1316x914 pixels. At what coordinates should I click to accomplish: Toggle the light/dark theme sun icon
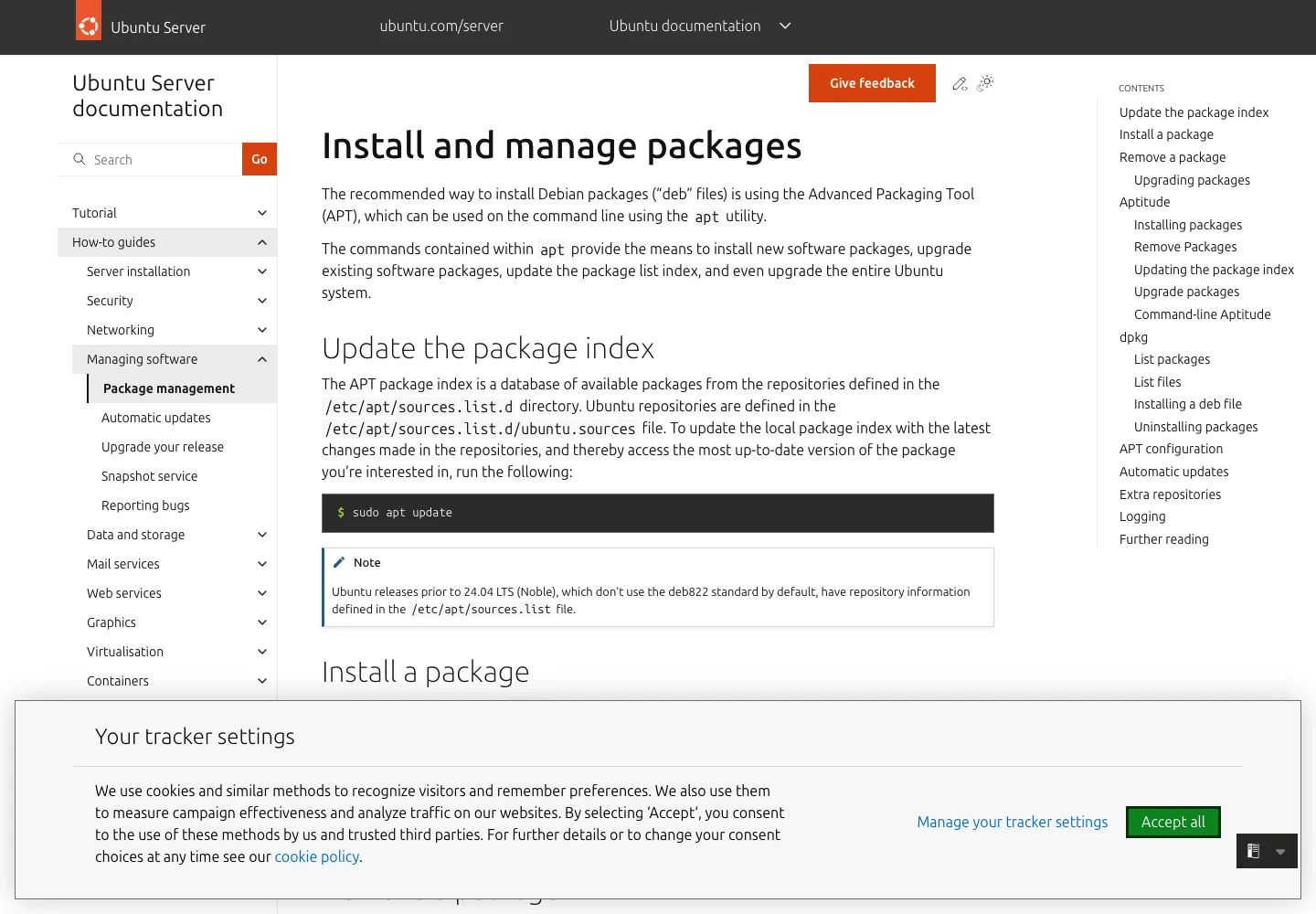[985, 83]
